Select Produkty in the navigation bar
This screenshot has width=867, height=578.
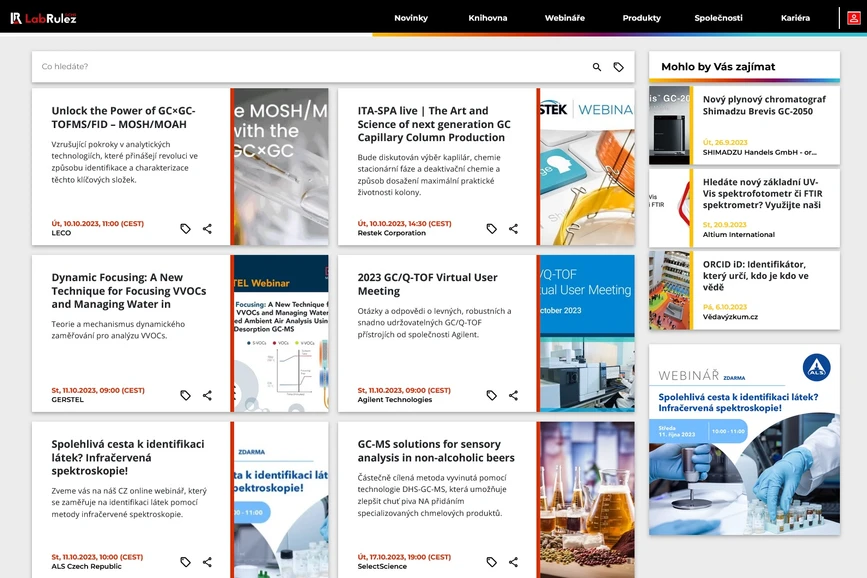[641, 18]
